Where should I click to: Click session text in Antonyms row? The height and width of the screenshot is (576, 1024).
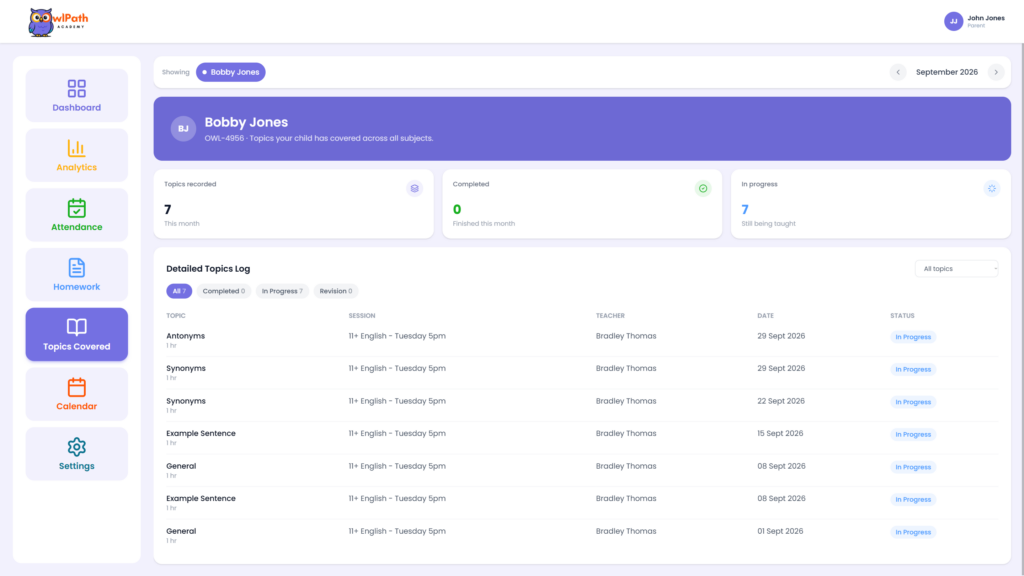click(397, 336)
